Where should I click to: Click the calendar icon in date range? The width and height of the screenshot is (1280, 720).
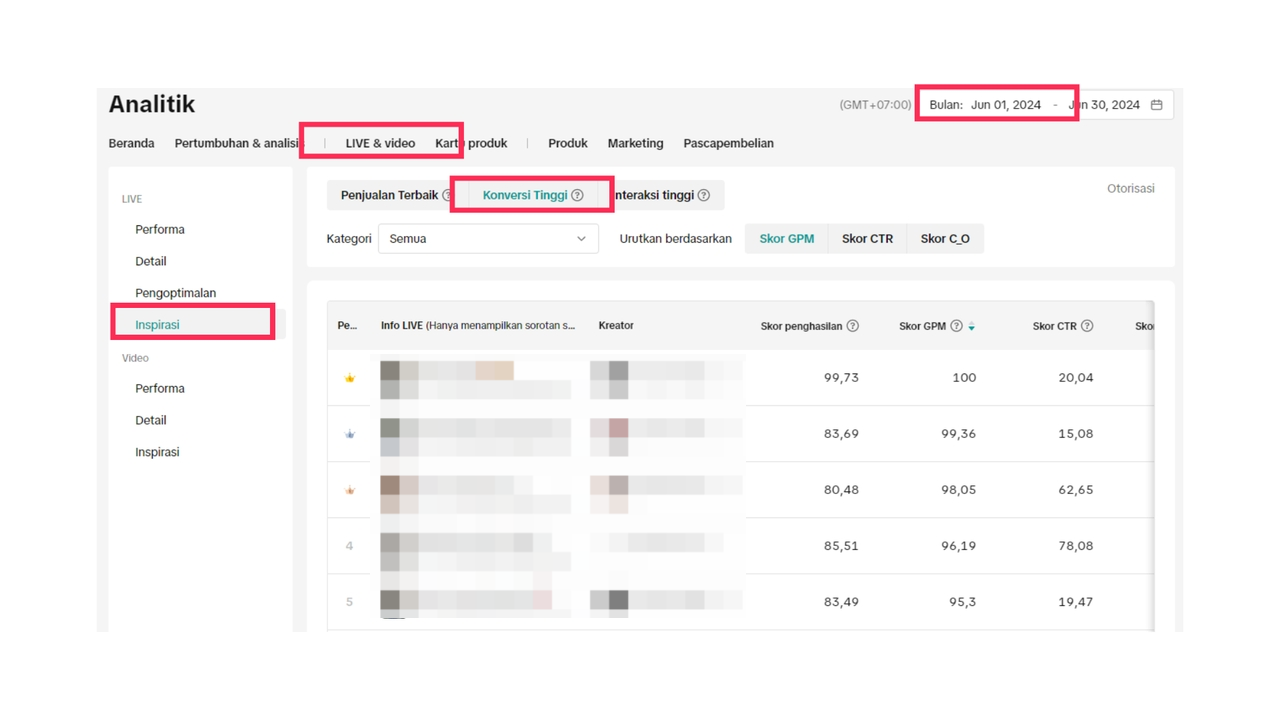pos(1156,105)
